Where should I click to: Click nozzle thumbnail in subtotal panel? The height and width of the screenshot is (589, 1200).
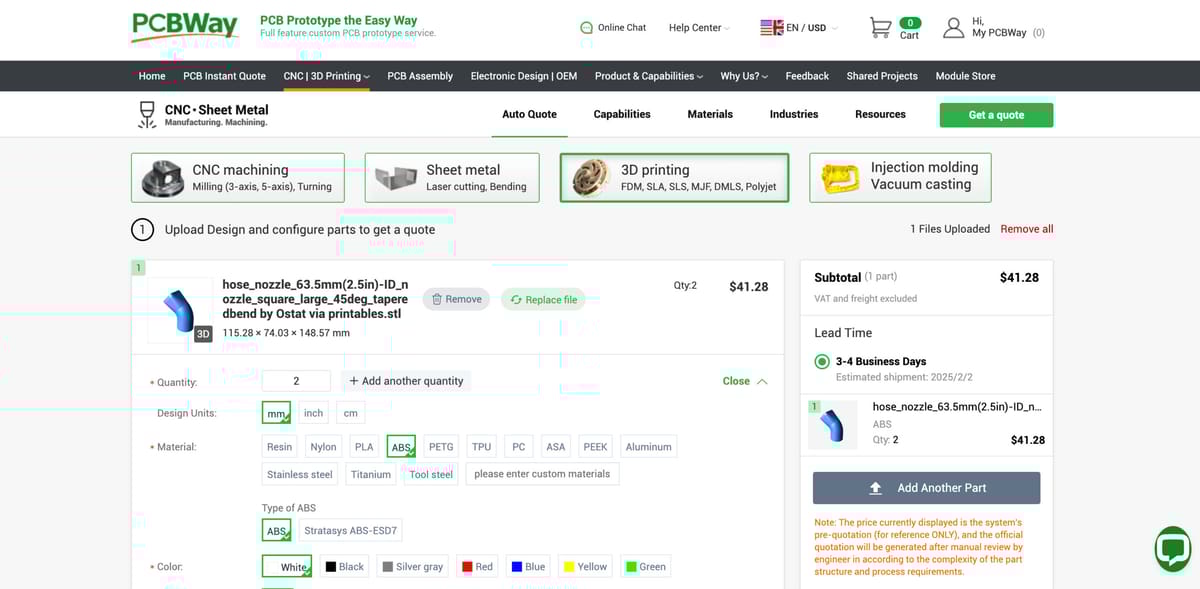832,424
